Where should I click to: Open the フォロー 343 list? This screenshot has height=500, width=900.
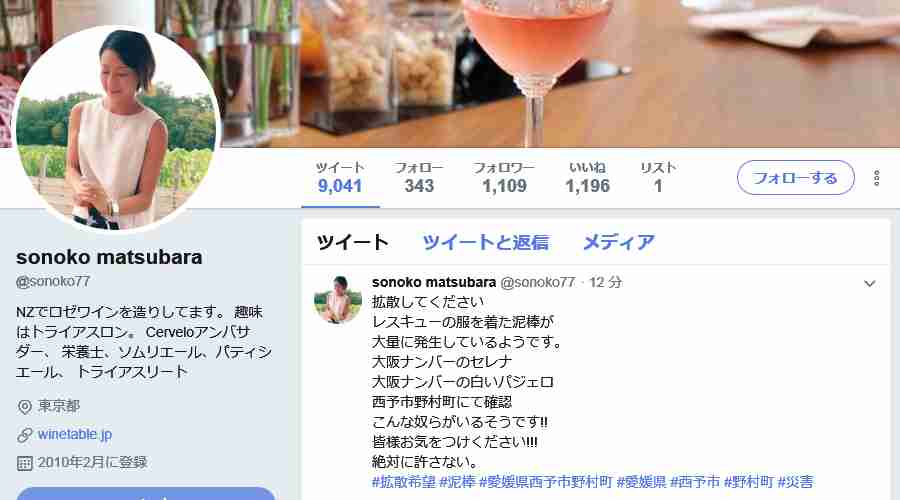pyautogui.click(x=418, y=177)
